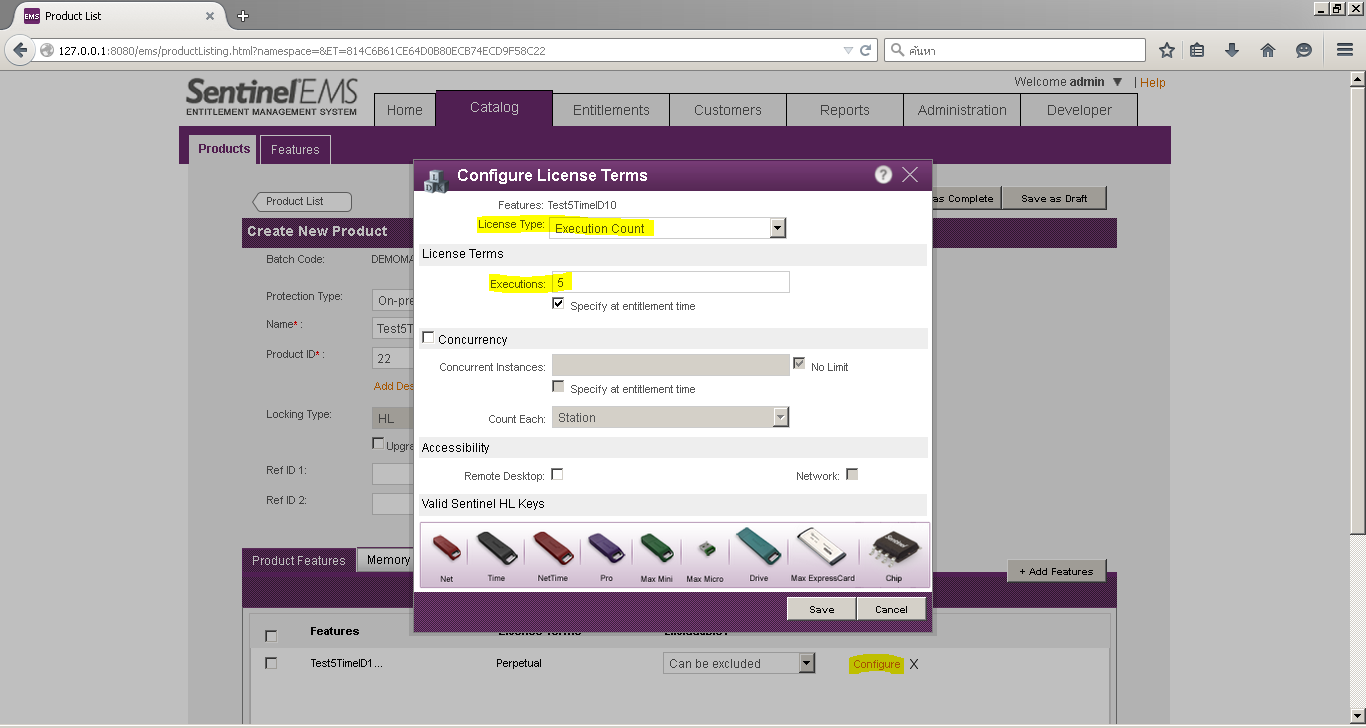
Task: Select the Drive HL key icon
Action: 758,548
